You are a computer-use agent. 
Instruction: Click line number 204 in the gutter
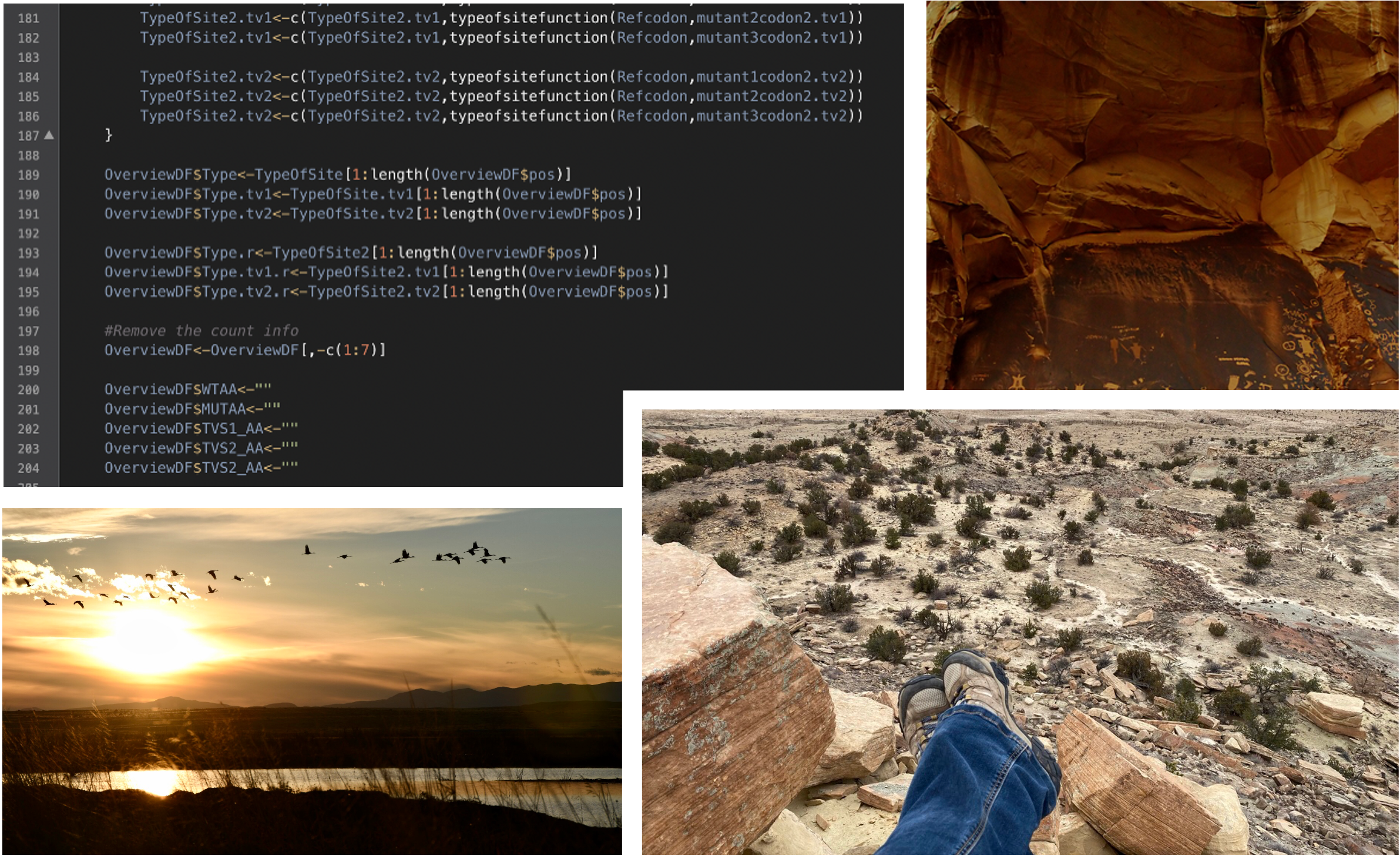[28, 468]
